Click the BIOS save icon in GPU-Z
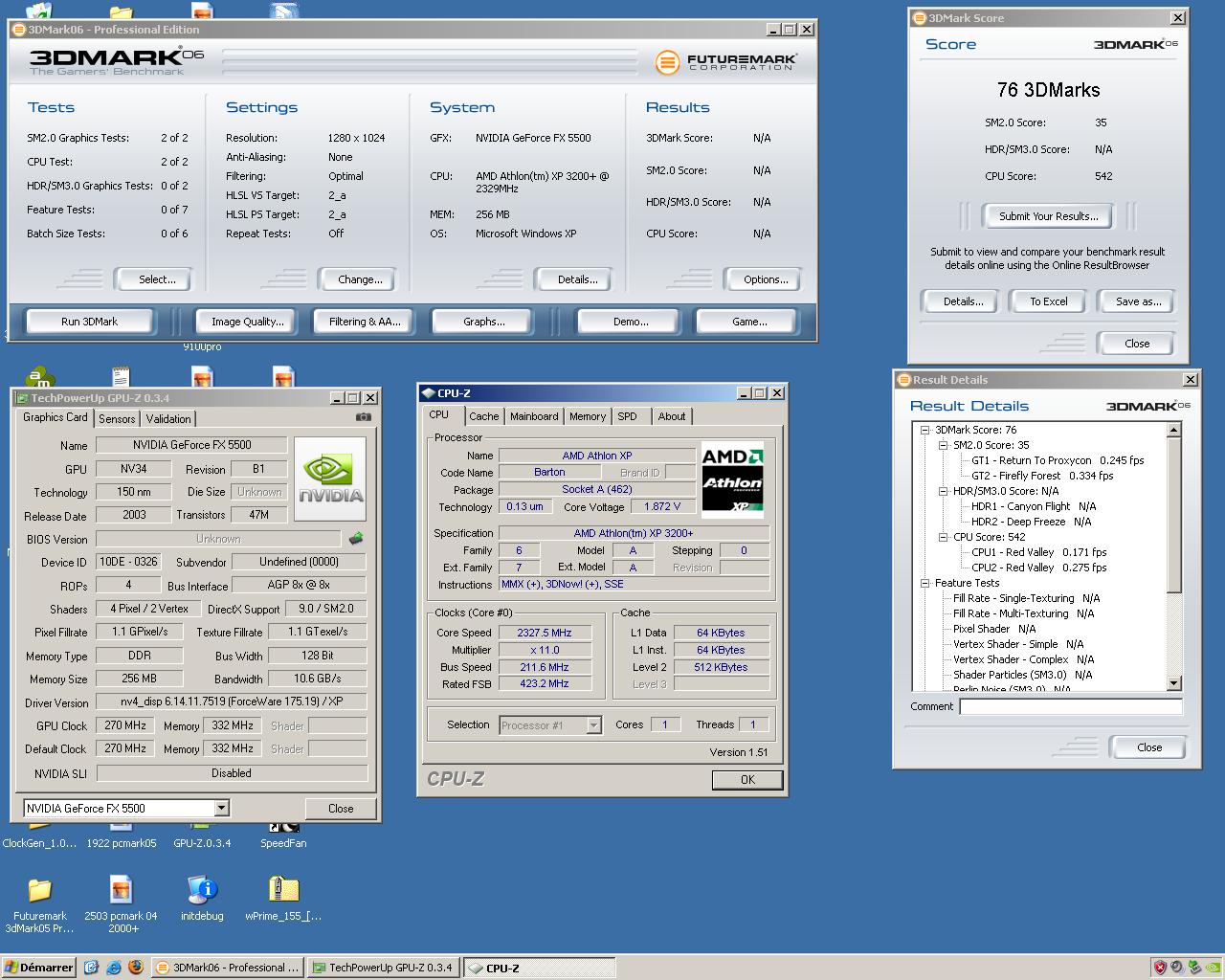The width and height of the screenshot is (1225, 980). pos(356,539)
